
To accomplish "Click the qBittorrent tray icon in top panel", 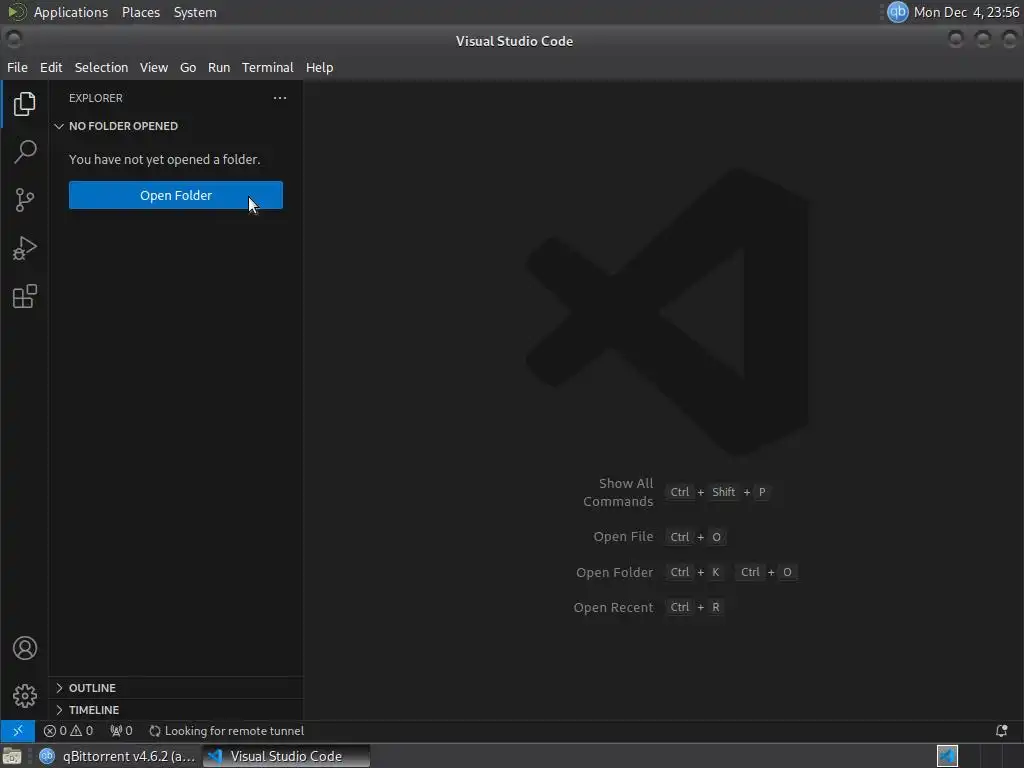I will point(897,12).
